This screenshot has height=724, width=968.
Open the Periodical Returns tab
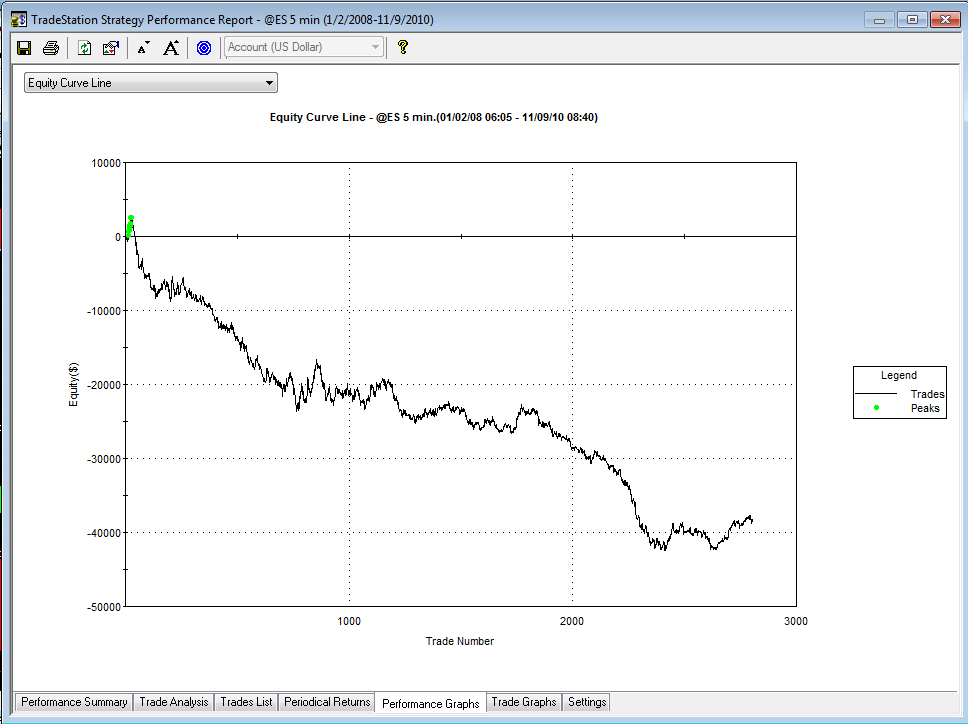(x=327, y=702)
